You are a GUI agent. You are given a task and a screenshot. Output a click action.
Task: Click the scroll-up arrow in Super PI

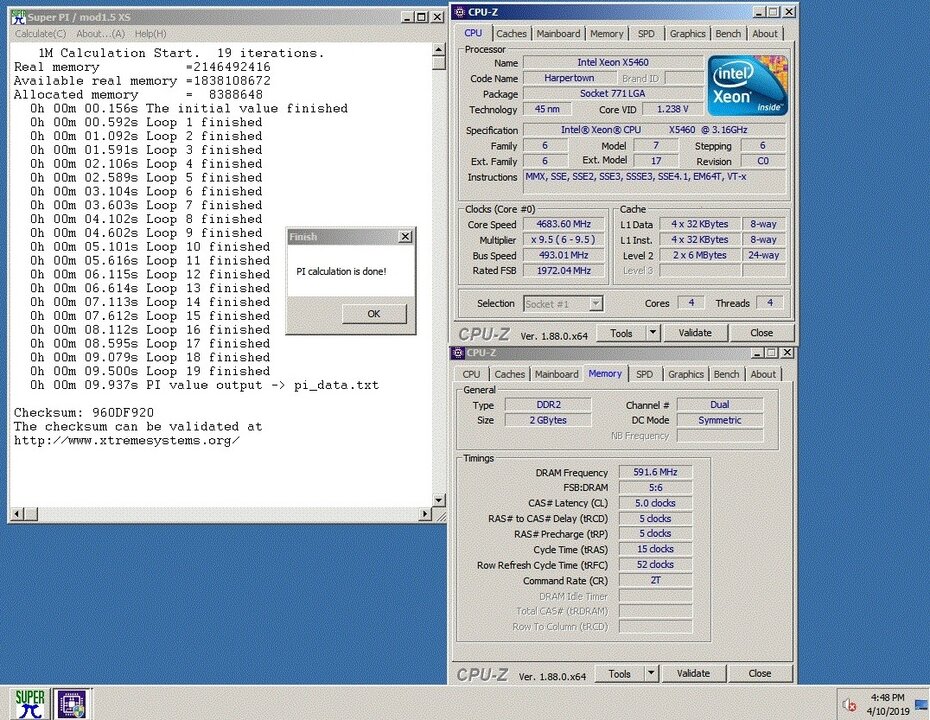pos(439,49)
